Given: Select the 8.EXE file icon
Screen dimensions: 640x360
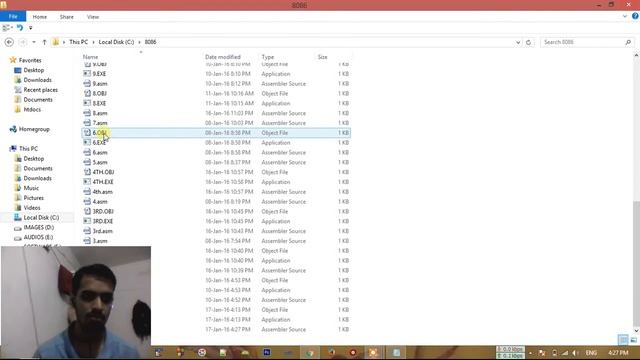Looking at the screenshot, I should coord(87,103).
